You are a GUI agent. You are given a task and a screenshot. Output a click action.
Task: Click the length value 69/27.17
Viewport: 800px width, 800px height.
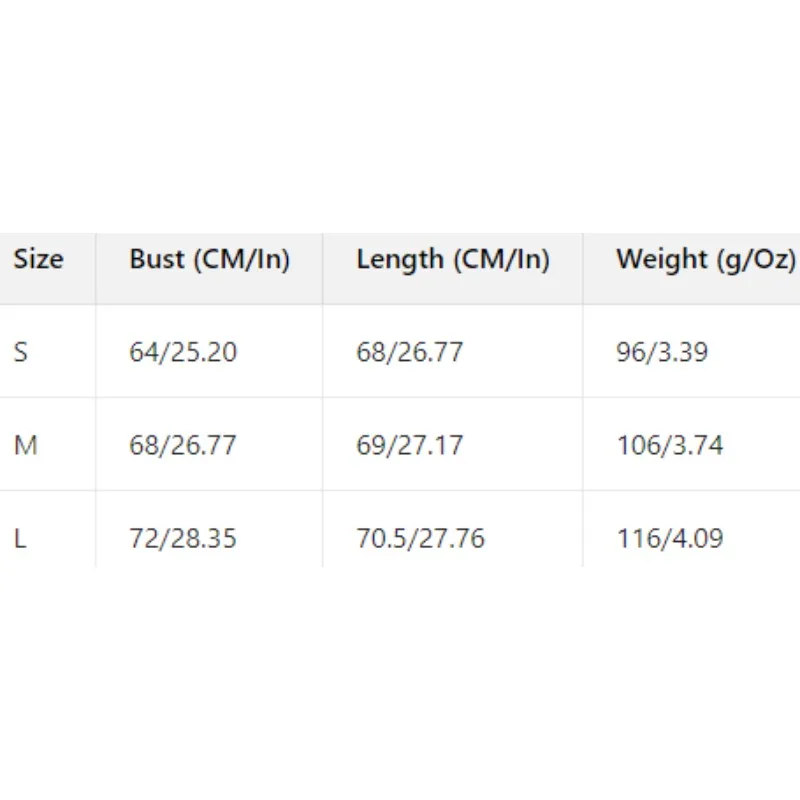coord(410,445)
